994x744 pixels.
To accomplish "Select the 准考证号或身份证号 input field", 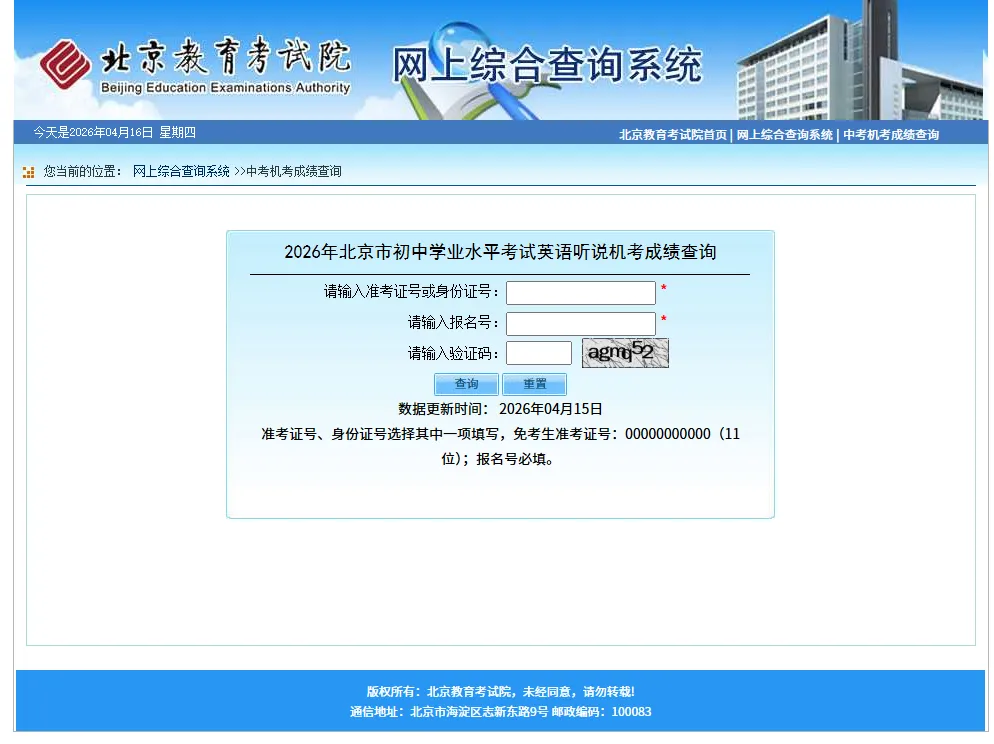I will [x=580, y=292].
